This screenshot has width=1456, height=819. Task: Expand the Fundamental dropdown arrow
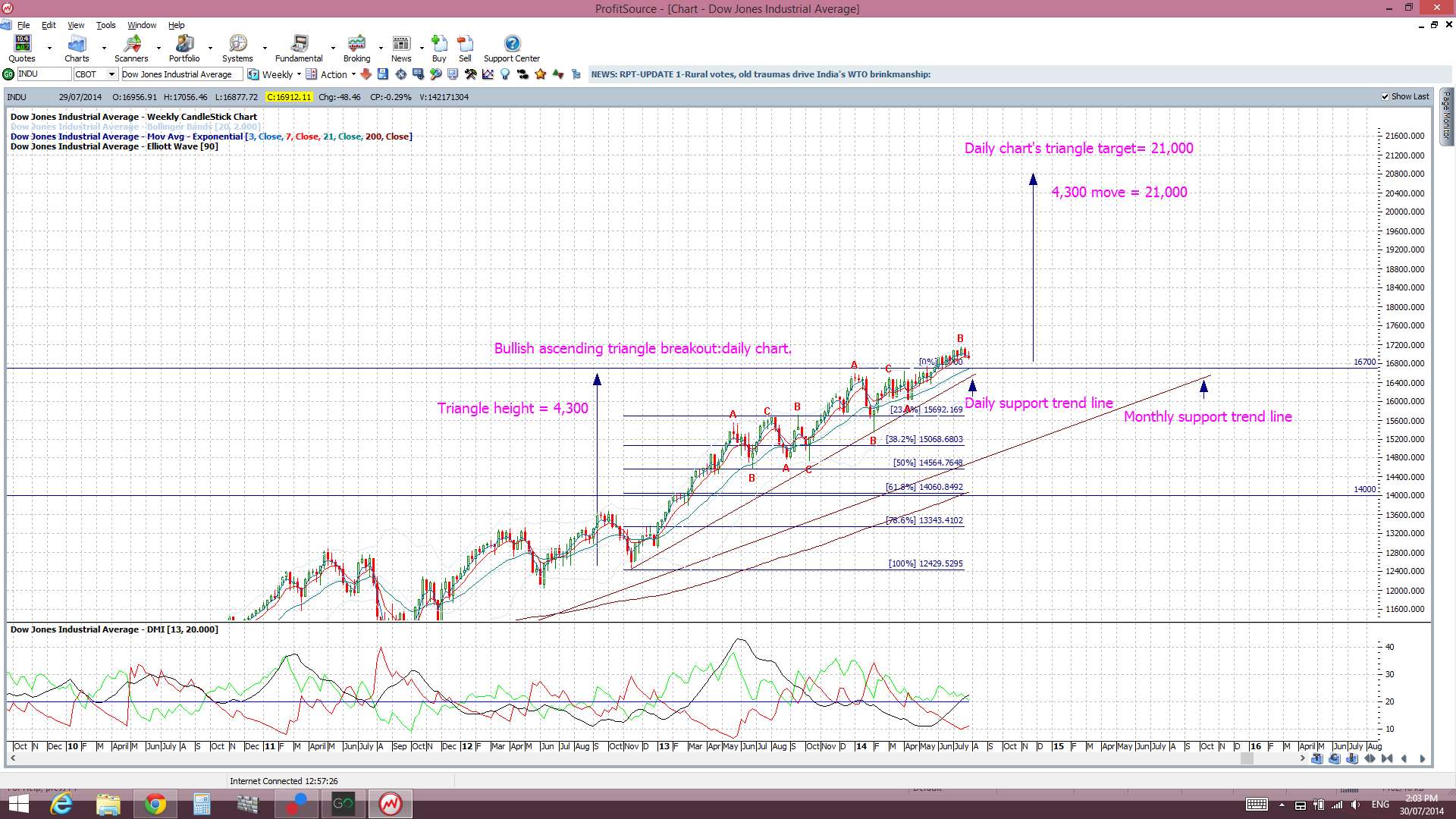tap(333, 48)
